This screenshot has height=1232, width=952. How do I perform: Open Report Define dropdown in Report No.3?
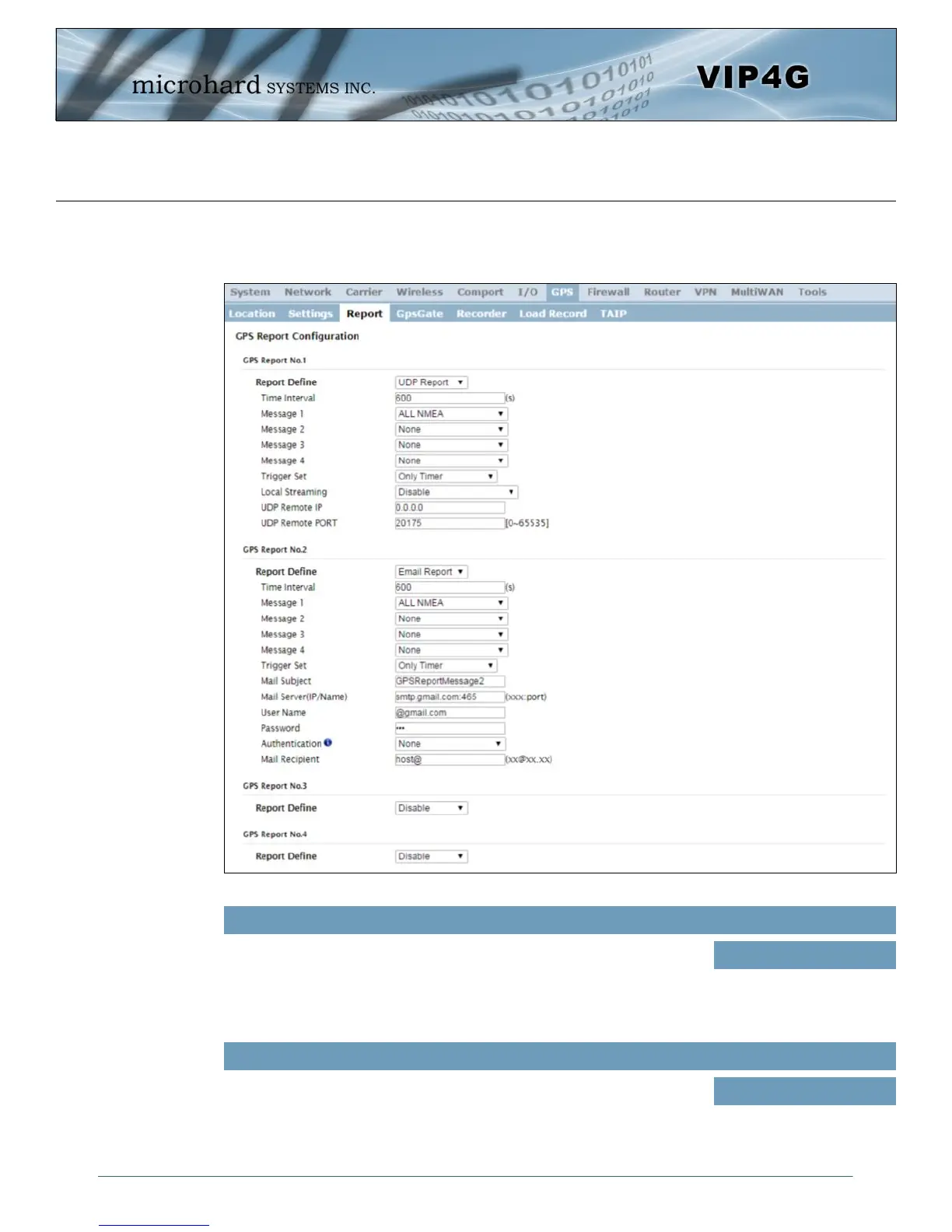coord(432,808)
